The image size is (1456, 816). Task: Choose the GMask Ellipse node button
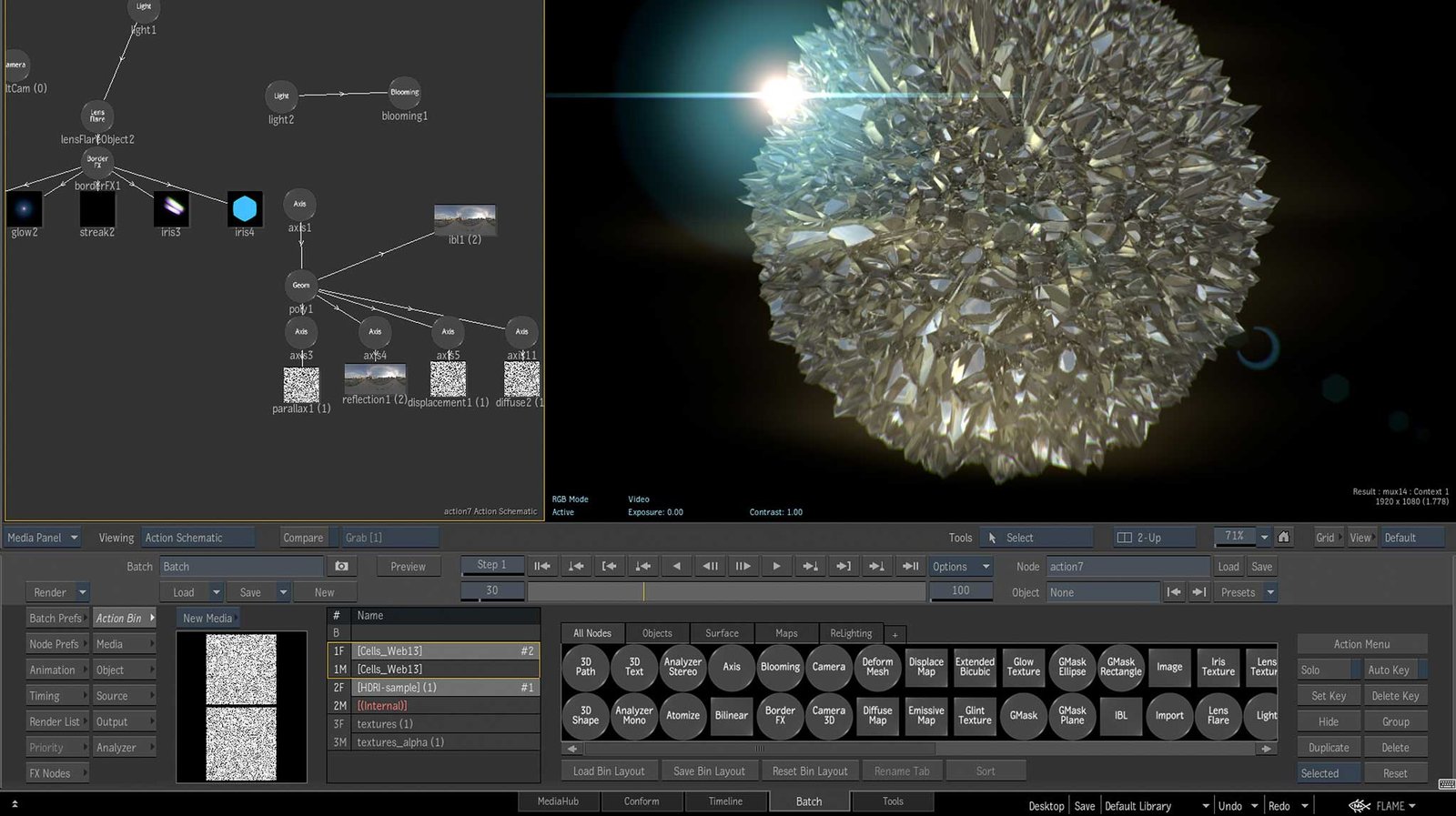(x=1072, y=667)
